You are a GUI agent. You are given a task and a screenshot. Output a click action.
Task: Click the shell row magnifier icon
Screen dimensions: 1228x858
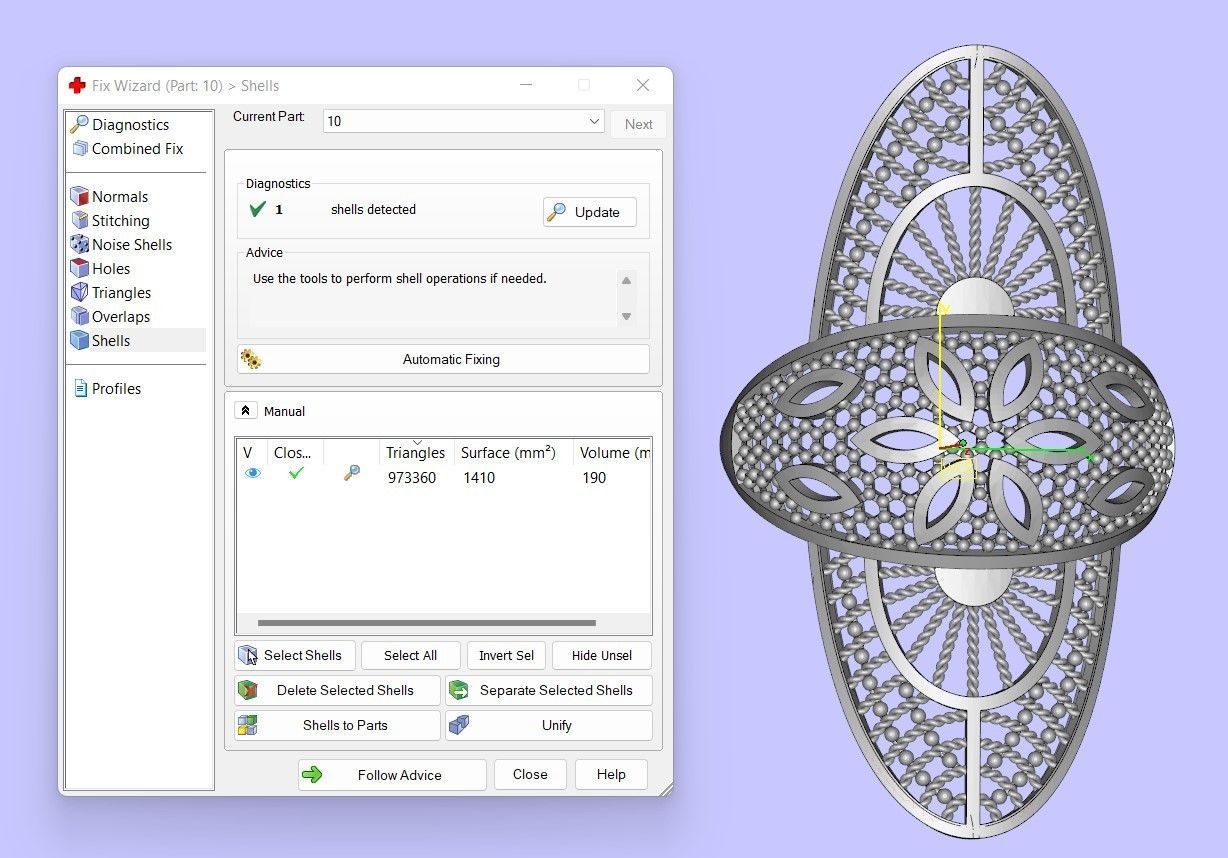coord(352,474)
